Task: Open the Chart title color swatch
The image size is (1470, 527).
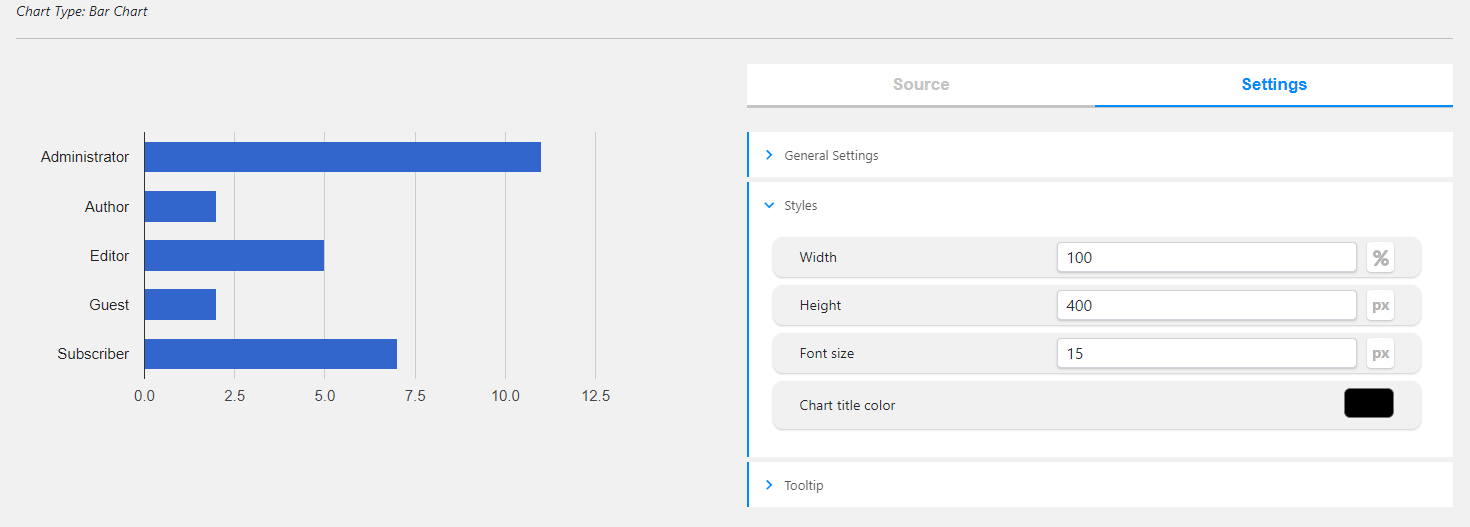Action: tap(1369, 403)
